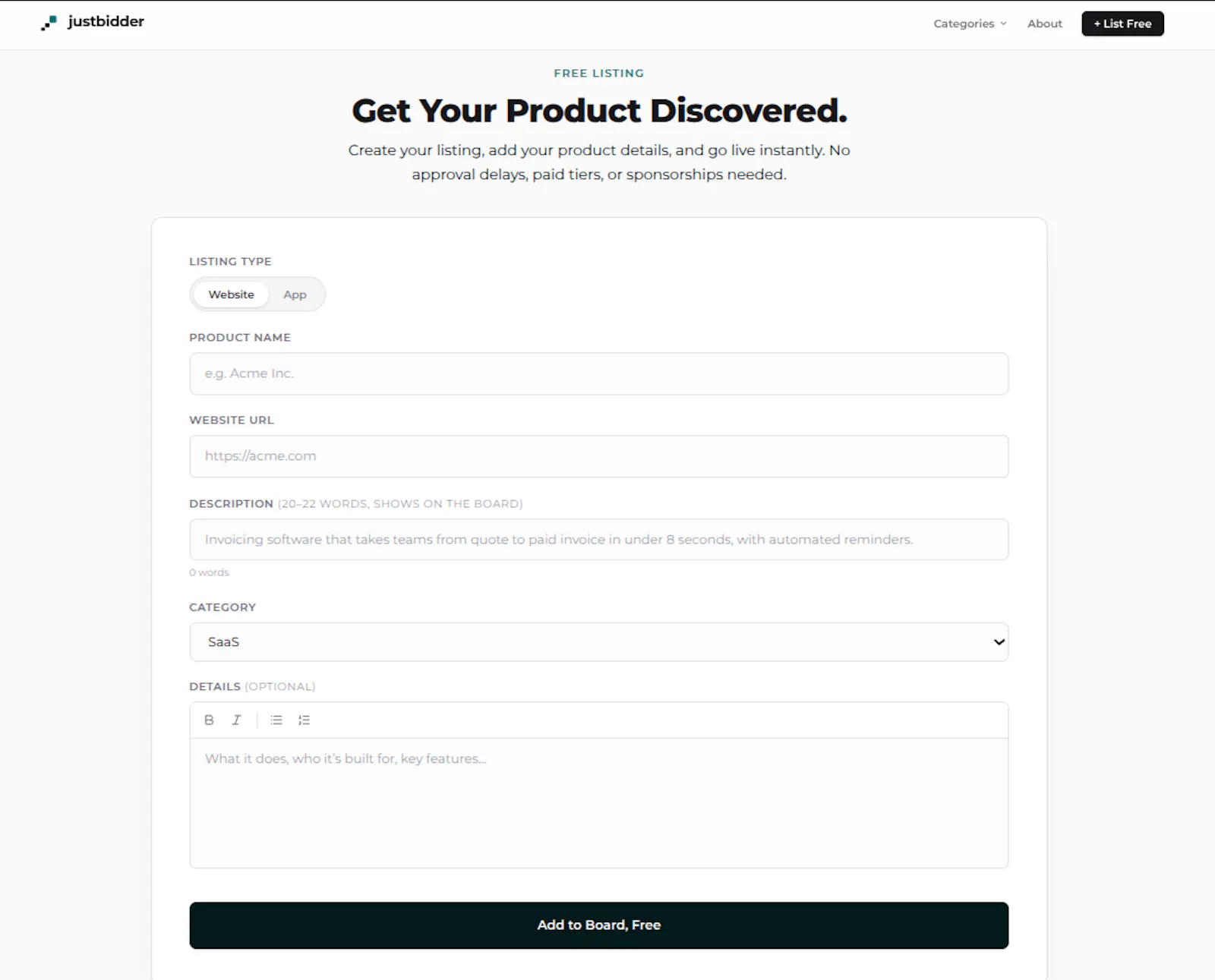This screenshot has width=1215, height=980.
Task: Click inside the Details text area
Action: pos(598,803)
